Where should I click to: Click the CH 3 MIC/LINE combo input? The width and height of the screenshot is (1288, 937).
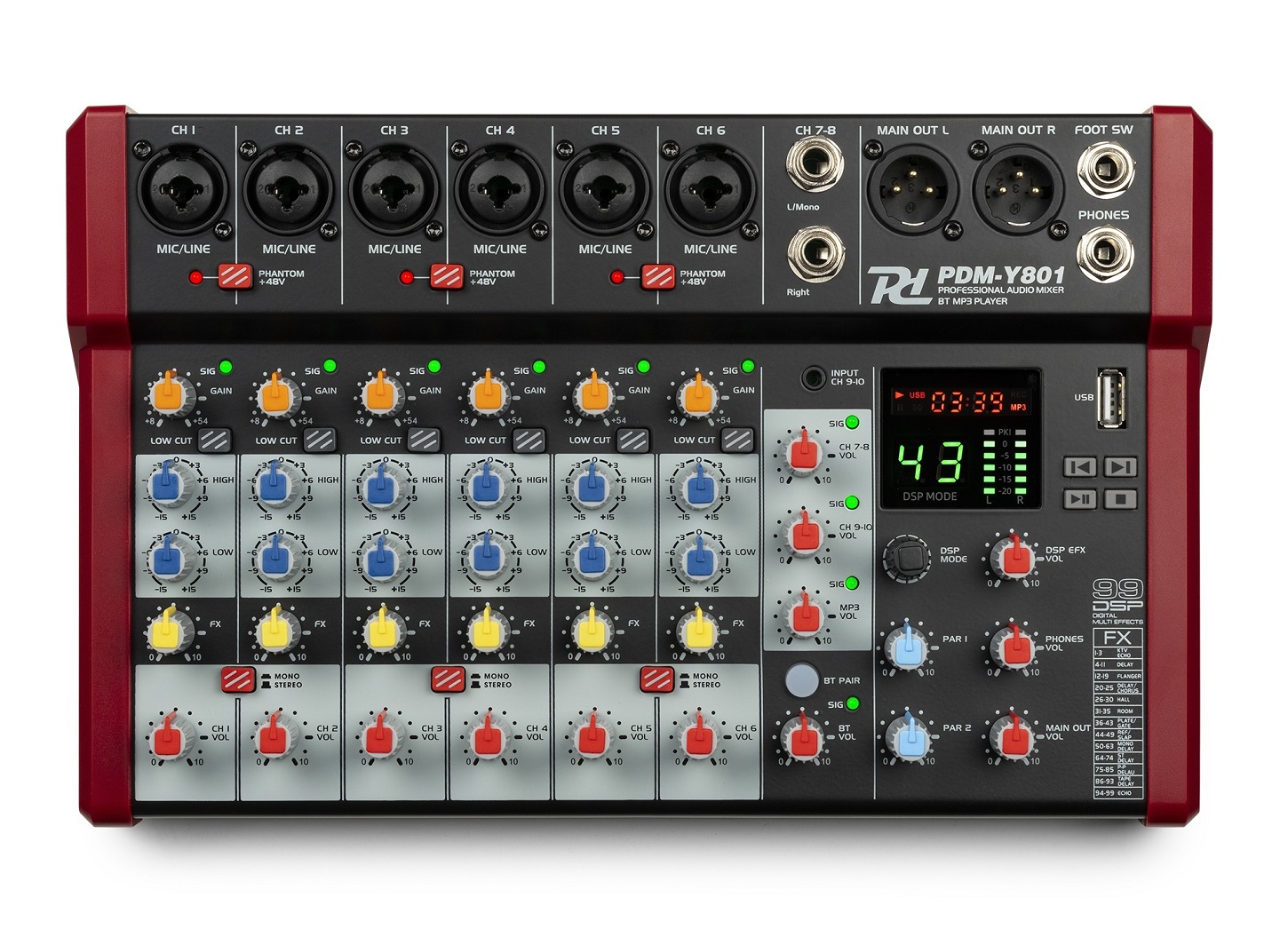point(393,191)
